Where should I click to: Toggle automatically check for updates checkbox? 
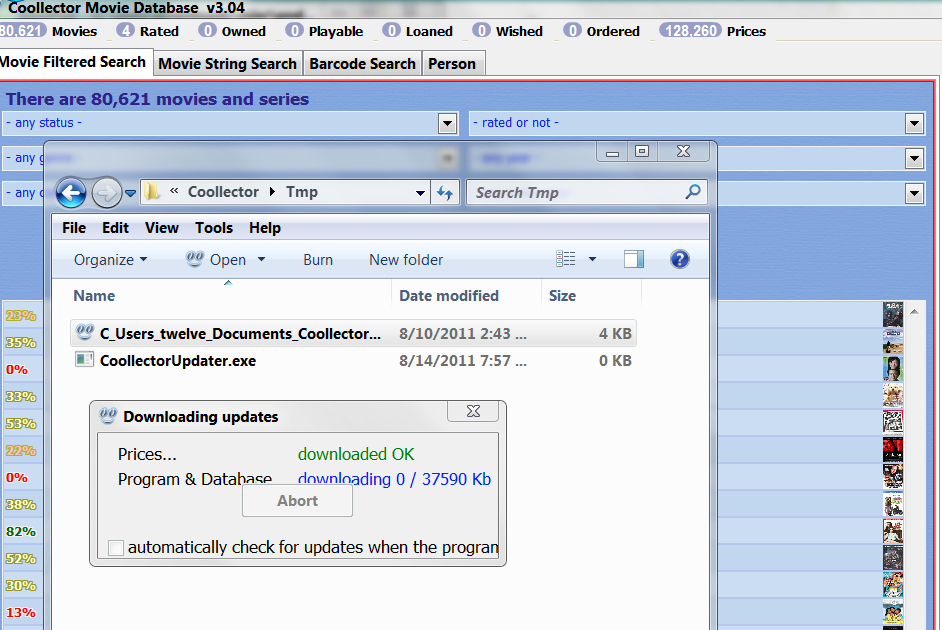coord(116,548)
